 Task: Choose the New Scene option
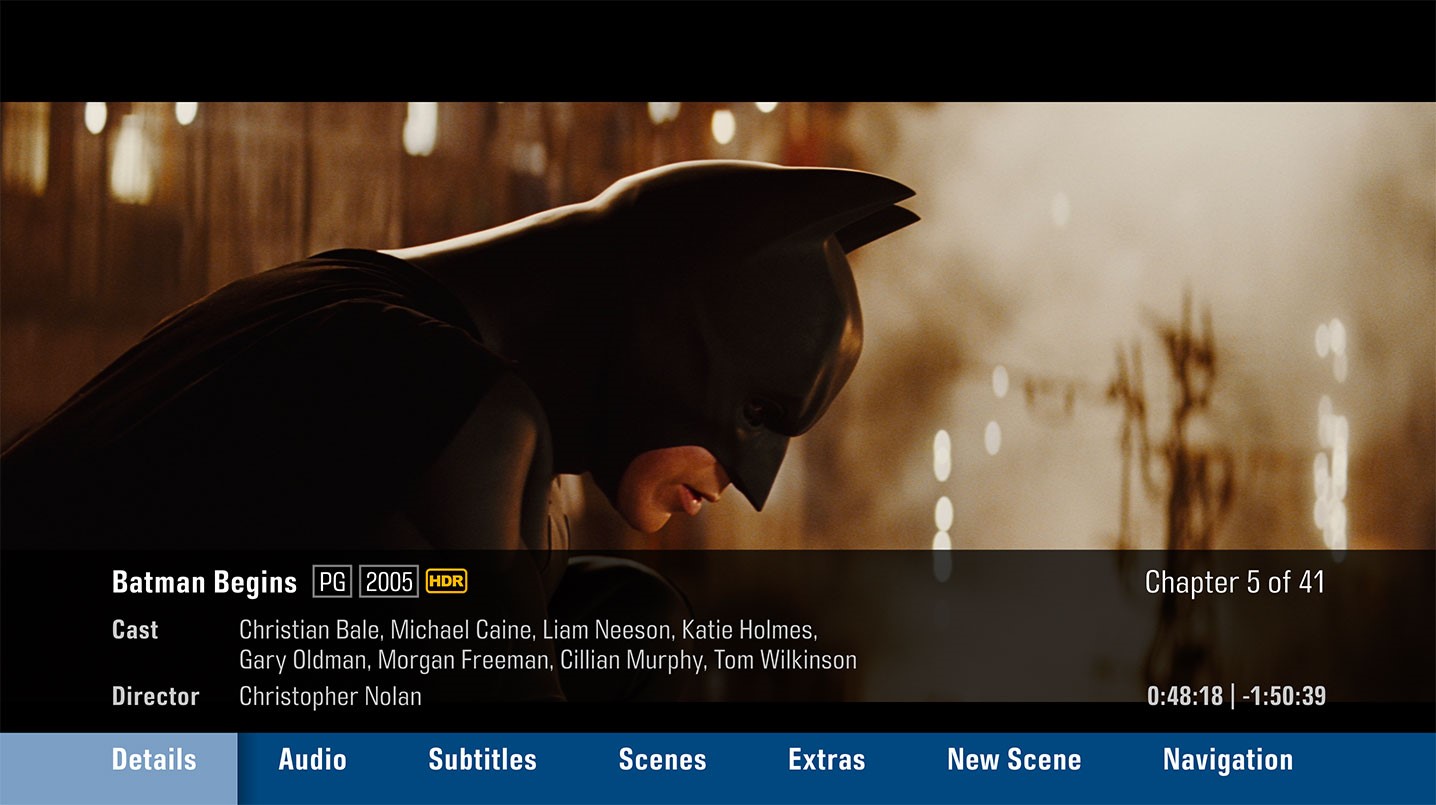(1014, 760)
